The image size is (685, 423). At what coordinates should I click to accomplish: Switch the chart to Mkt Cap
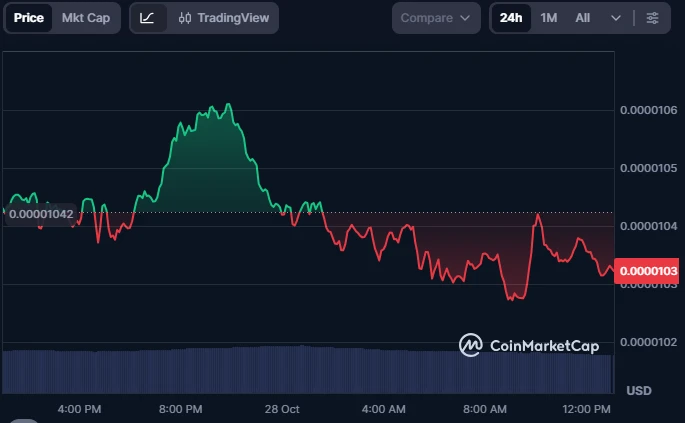point(86,18)
